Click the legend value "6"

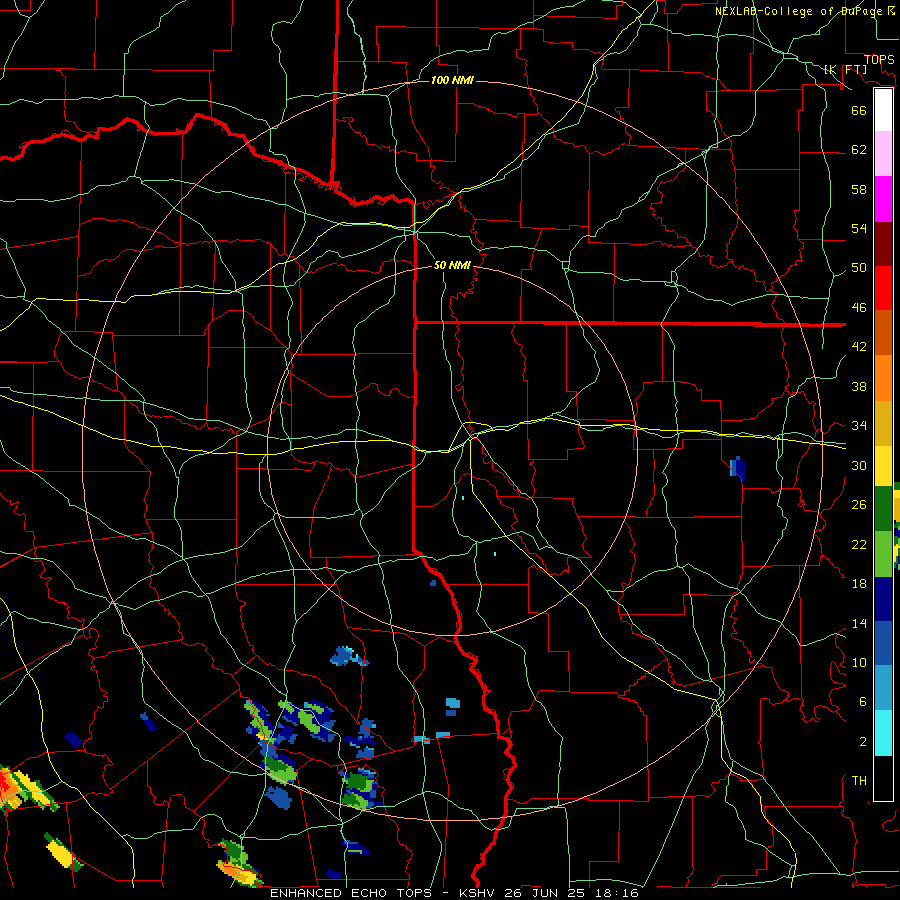[x=862, y=702]
